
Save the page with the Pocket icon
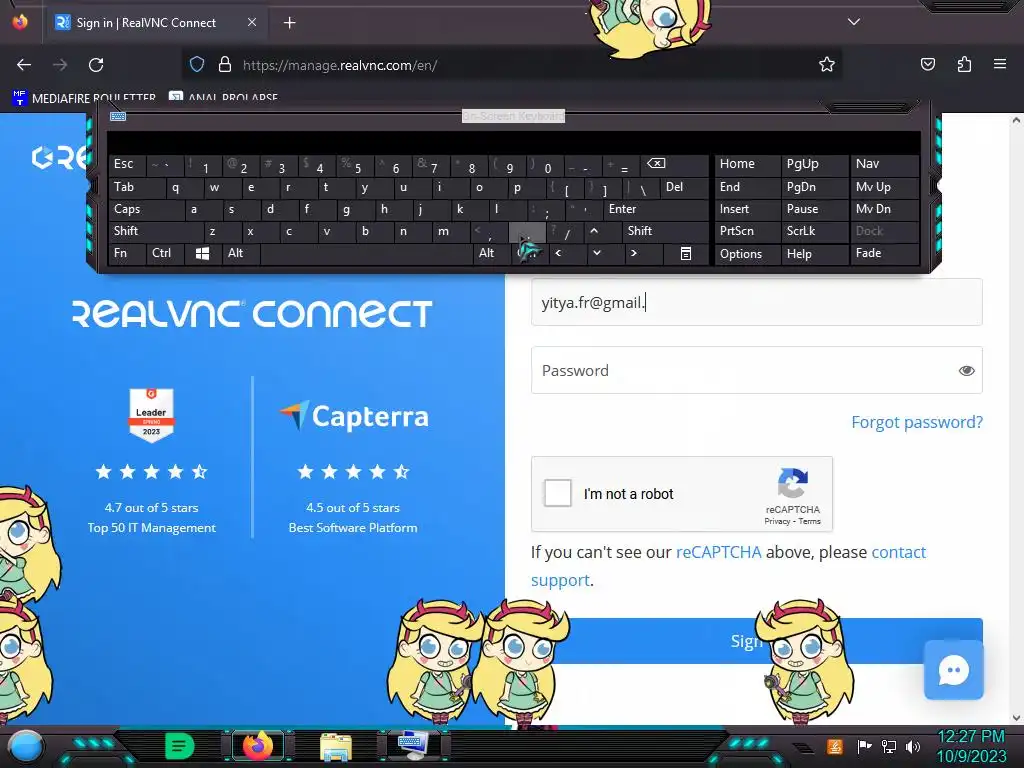(927, 64)
